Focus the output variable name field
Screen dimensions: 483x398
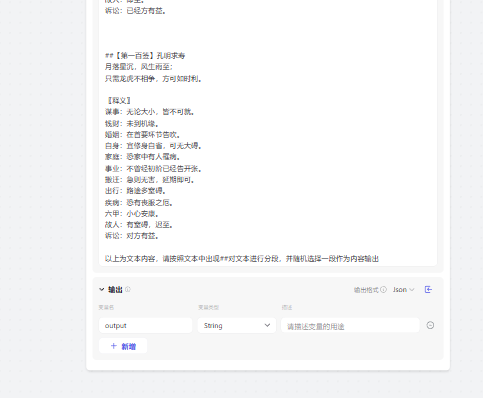(145, 326)
